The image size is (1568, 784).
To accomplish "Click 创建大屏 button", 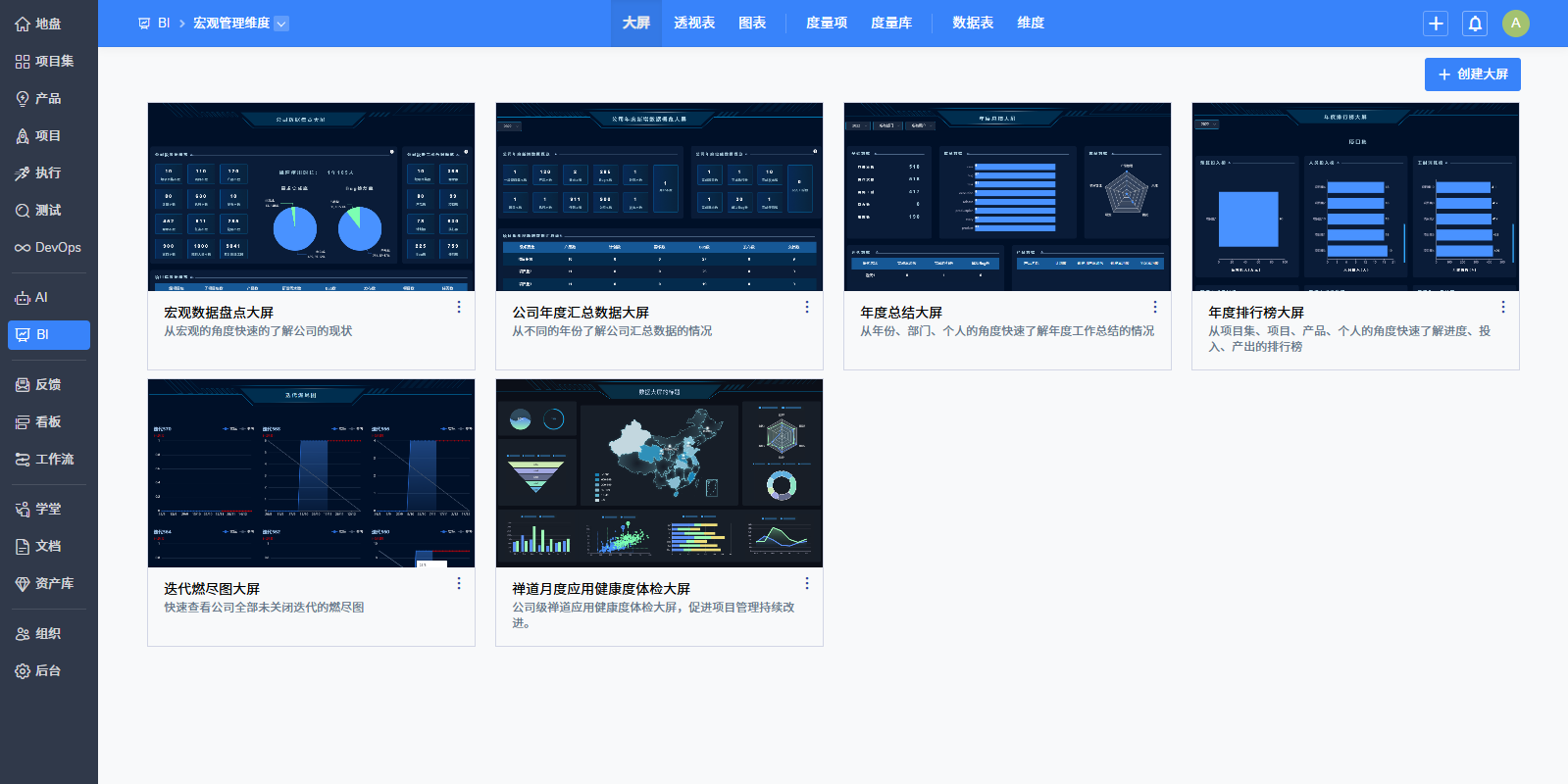I will [x=1473, y=74].
